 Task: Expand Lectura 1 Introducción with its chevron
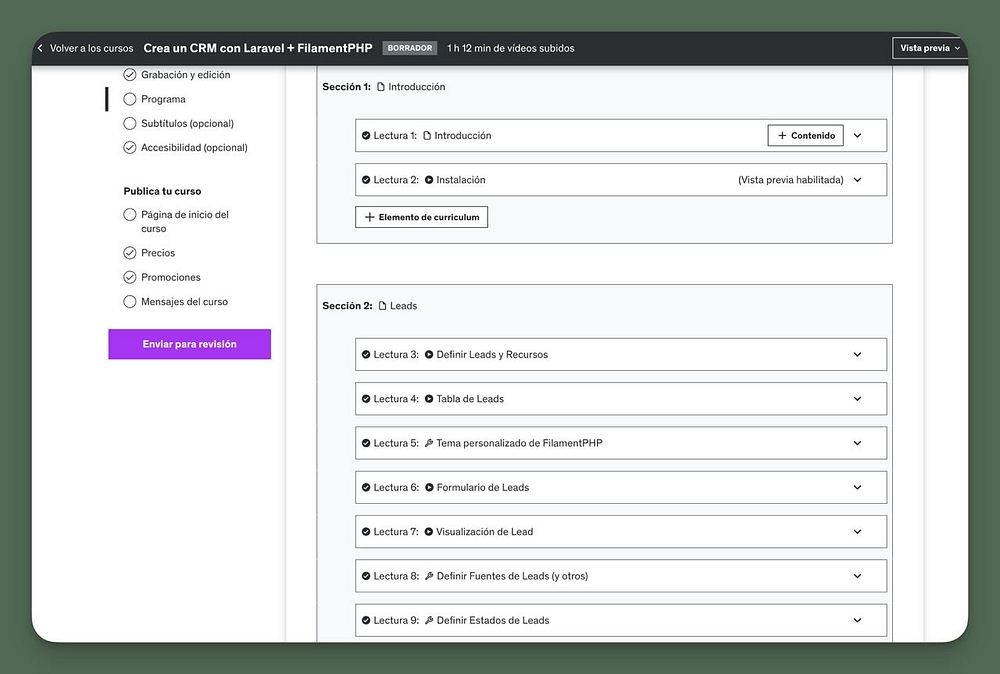(858, 136)
